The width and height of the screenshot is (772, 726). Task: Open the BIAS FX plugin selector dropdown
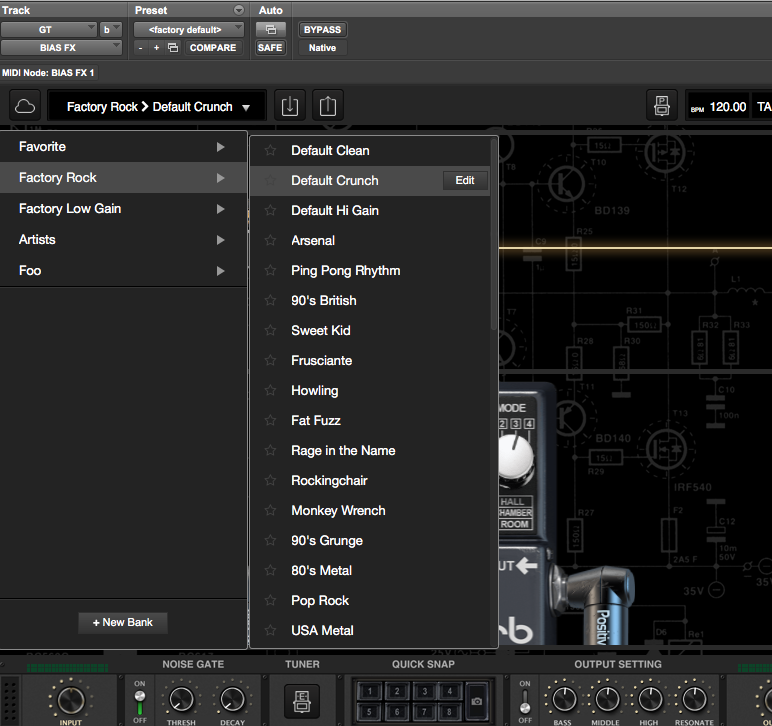(x=61, y=48)
